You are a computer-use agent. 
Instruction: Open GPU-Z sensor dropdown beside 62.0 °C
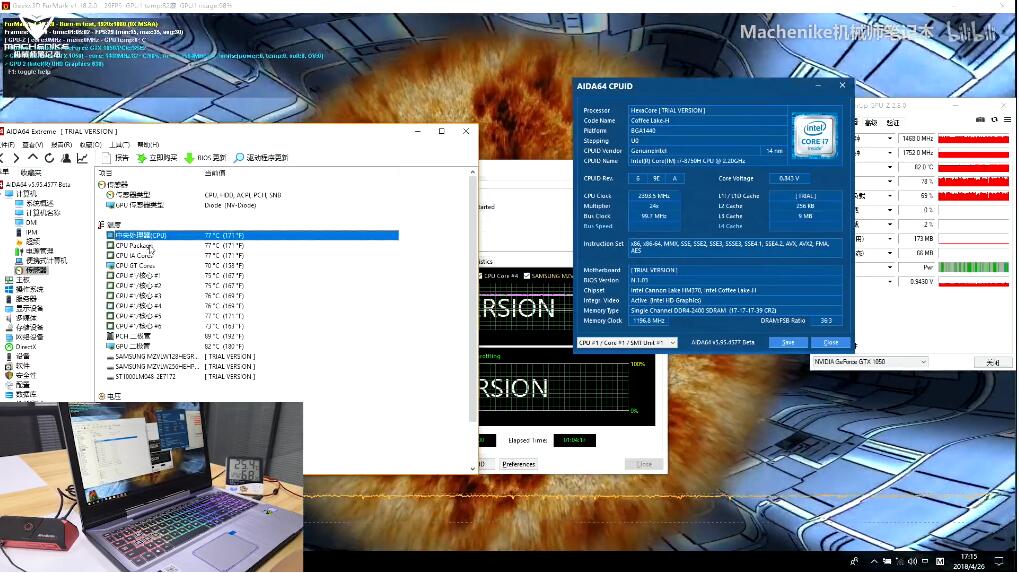tap(890, 167)
